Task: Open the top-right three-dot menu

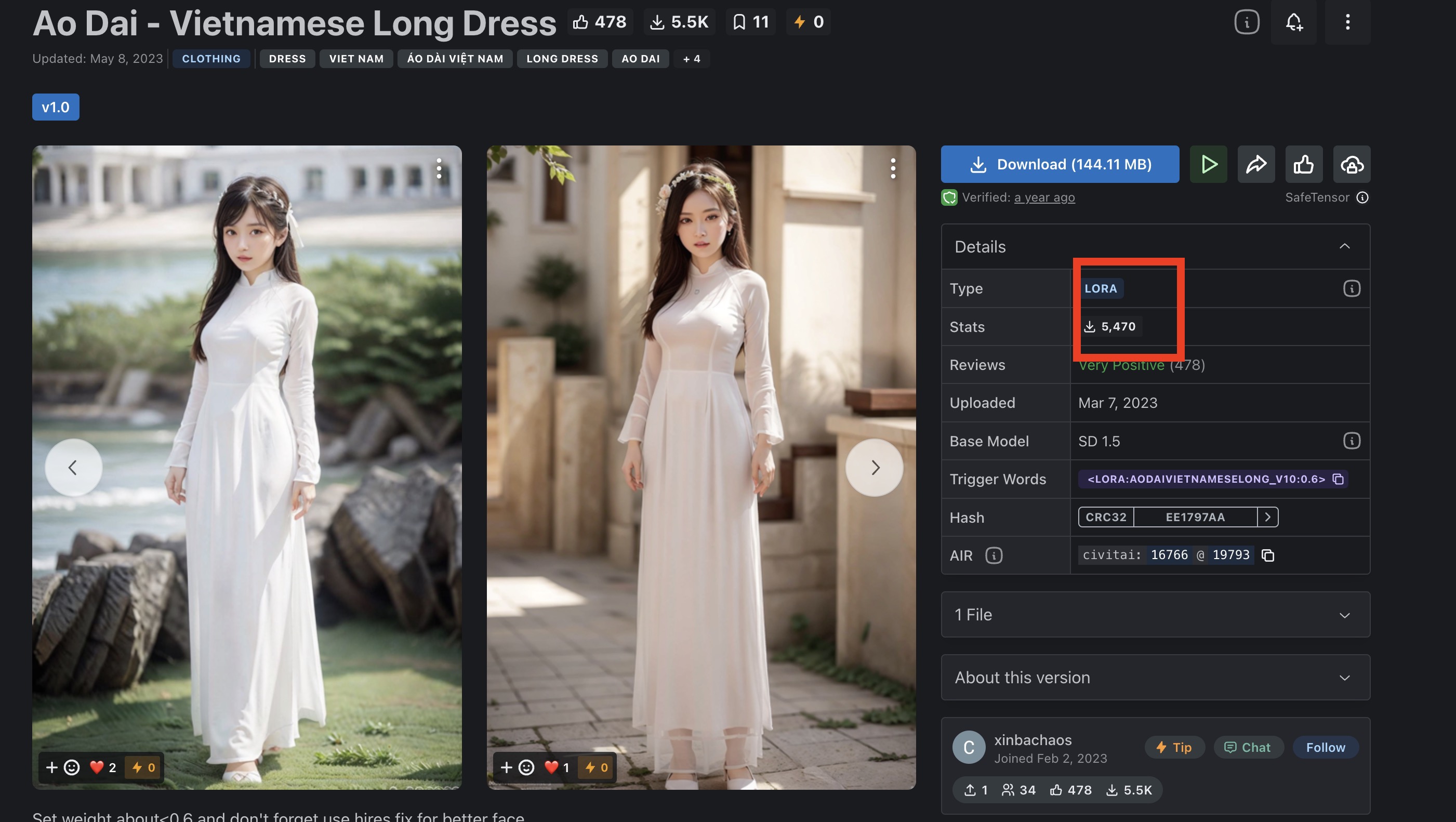Action: tap(1347, 22)
